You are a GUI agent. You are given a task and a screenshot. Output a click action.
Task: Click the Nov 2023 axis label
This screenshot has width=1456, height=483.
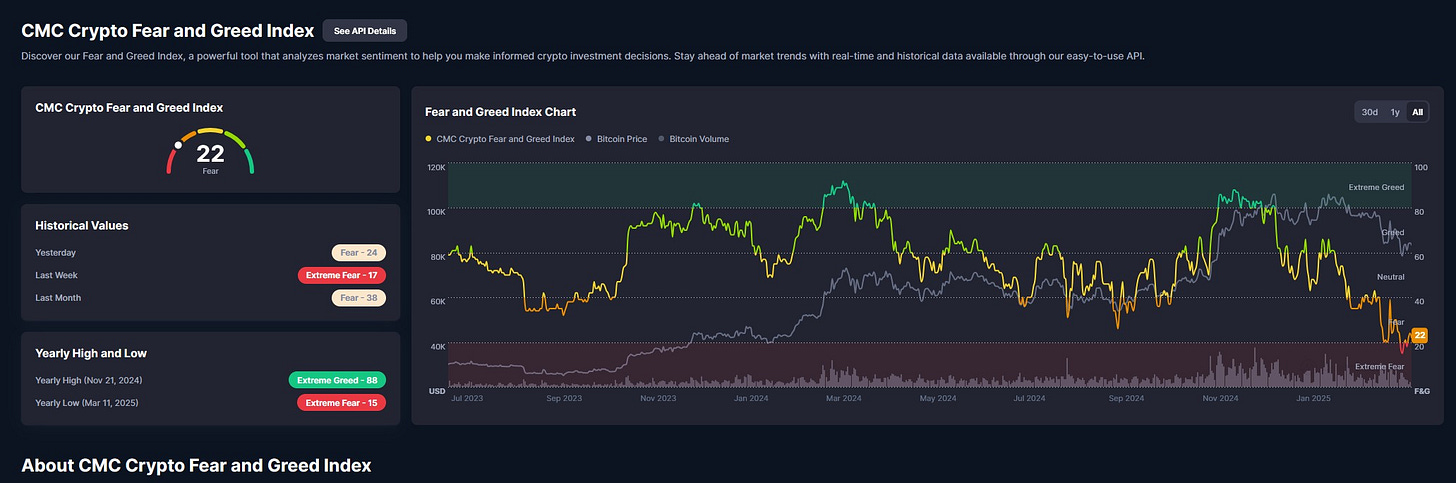658,398
